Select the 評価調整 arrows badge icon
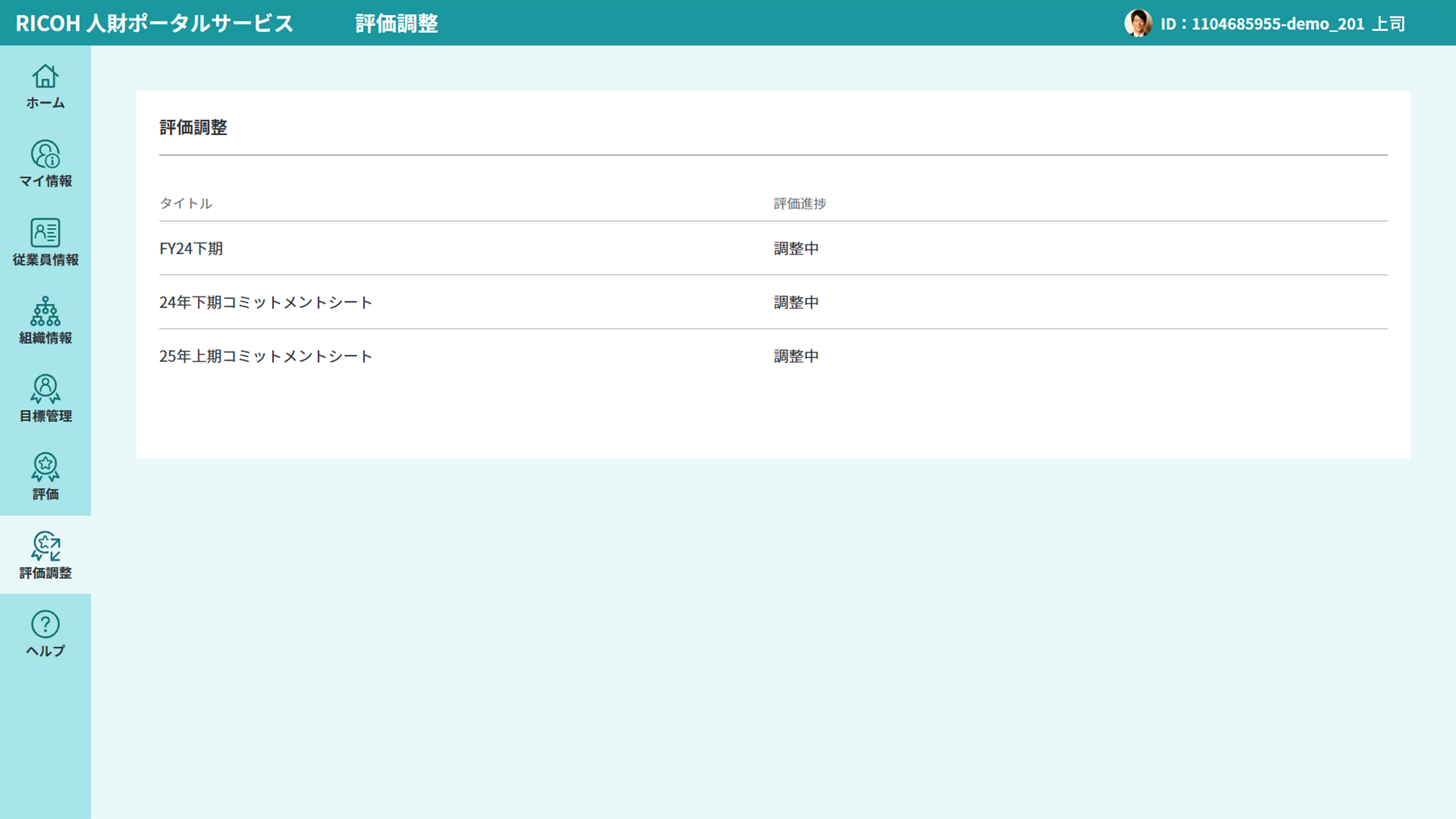The height and width of the screenshot is (819, 1456). (x=45, y=546)
